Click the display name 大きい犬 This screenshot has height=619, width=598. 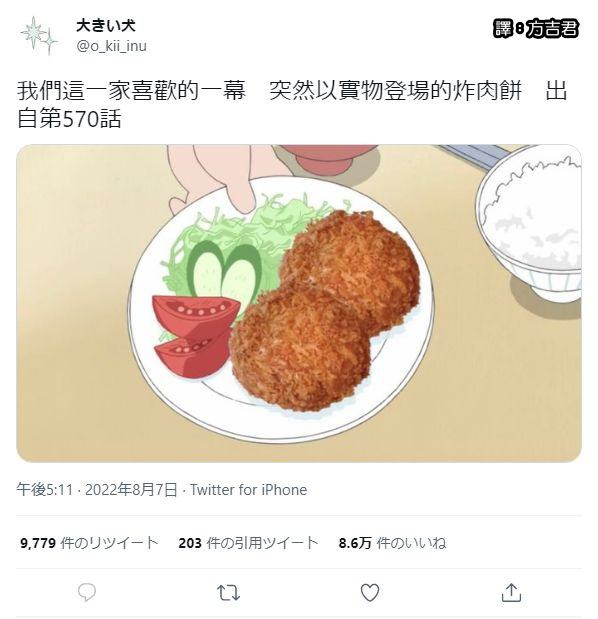pos(106,26)
